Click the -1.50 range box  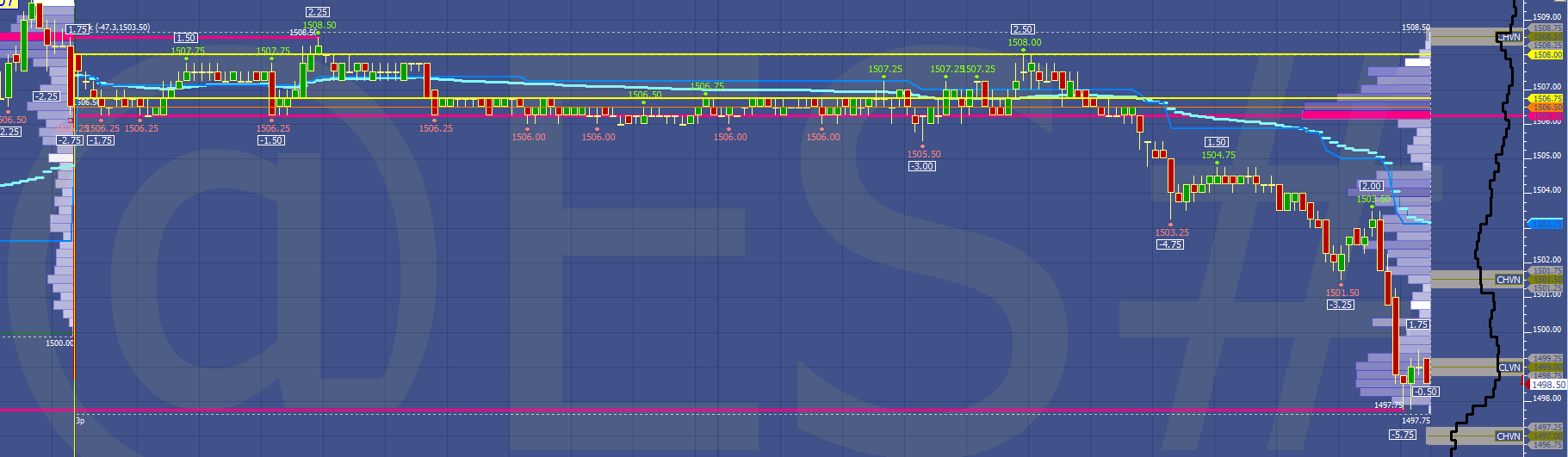(271, 140)
